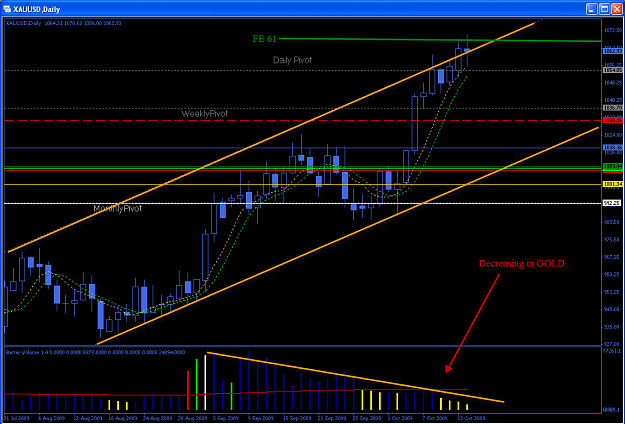Click the white 992.25 price tag
Image resolution: width=625 pixels, height=424 pixels.
(x=612, y=203)
